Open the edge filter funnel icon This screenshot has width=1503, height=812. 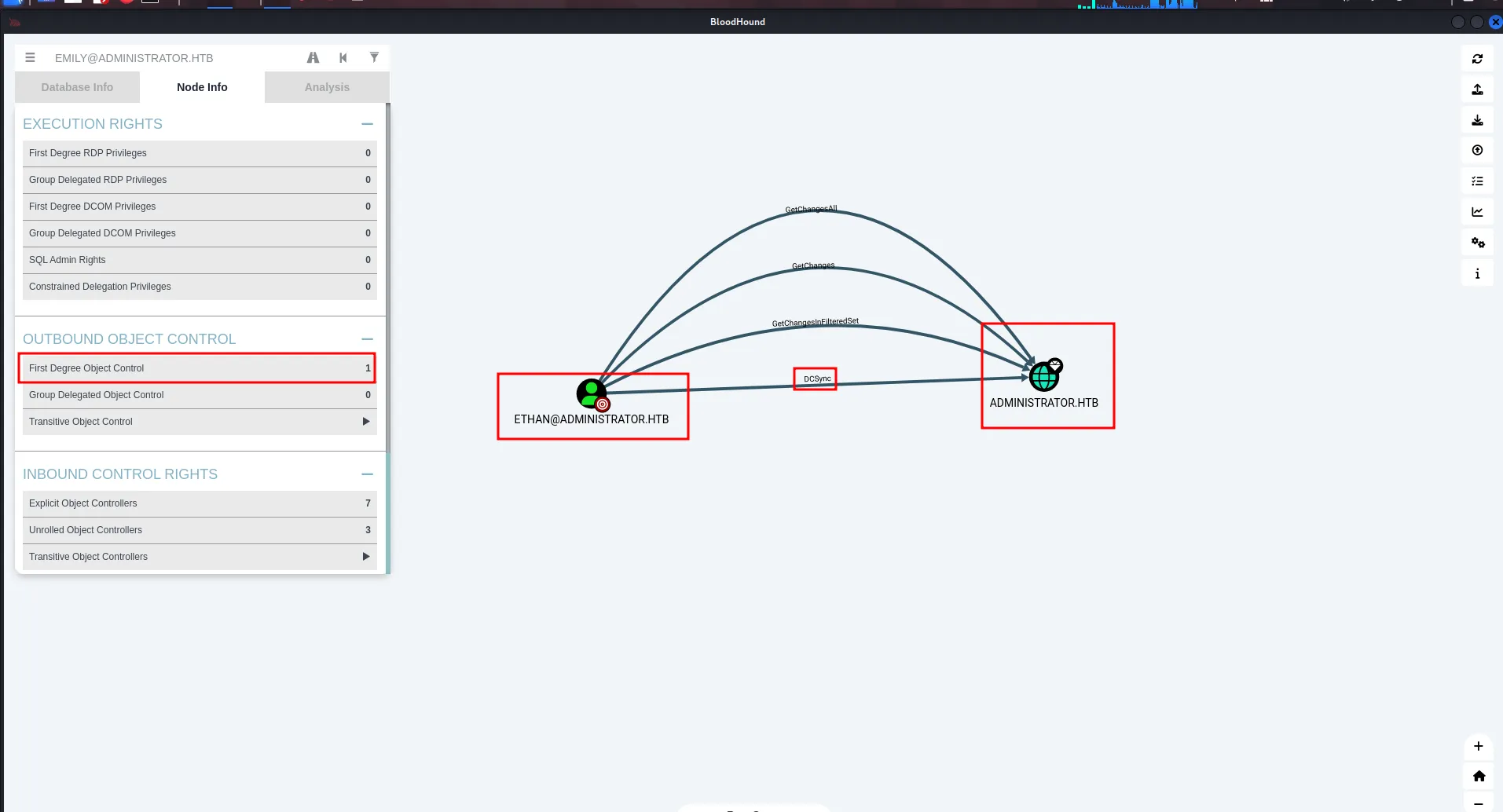tap(374, 57)
